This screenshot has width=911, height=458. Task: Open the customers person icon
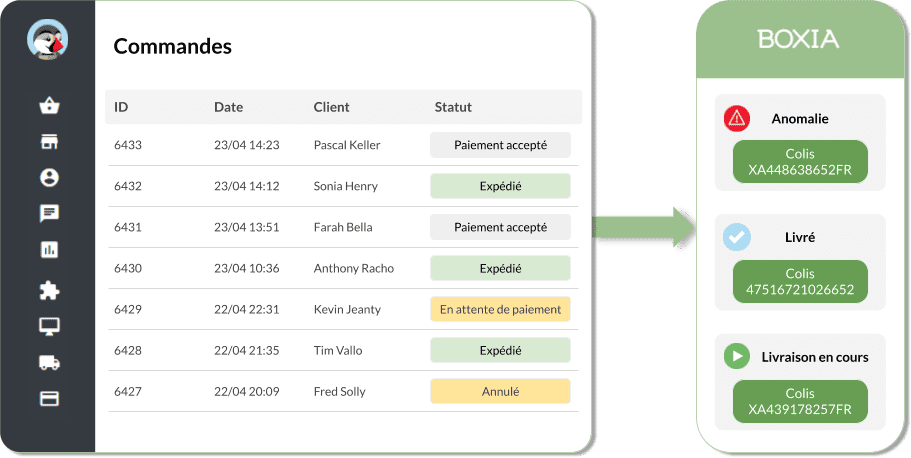click(49, 177)
